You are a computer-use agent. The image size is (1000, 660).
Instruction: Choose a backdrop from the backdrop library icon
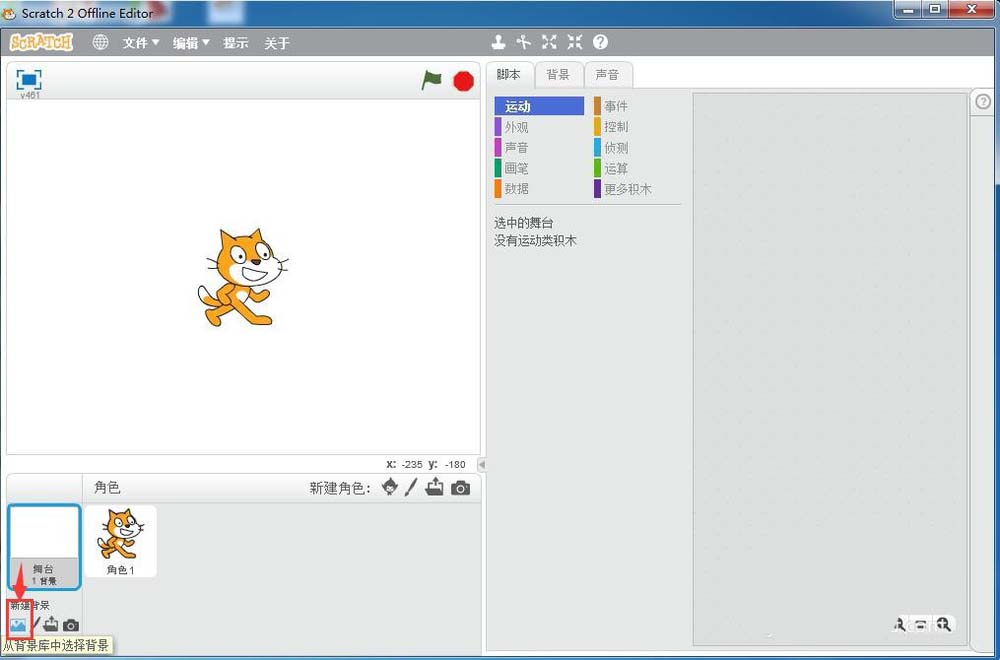(20, 626)
